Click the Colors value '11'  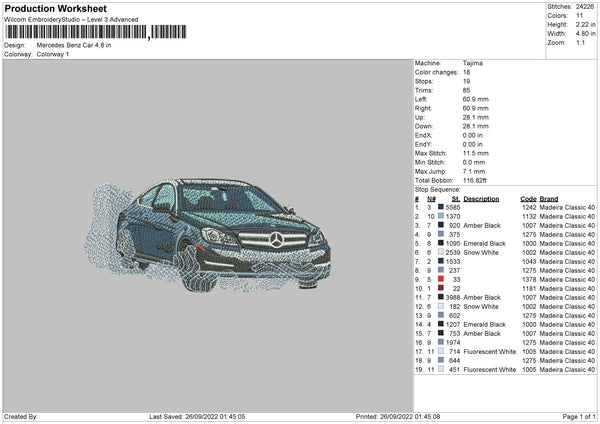coord(579,16)
